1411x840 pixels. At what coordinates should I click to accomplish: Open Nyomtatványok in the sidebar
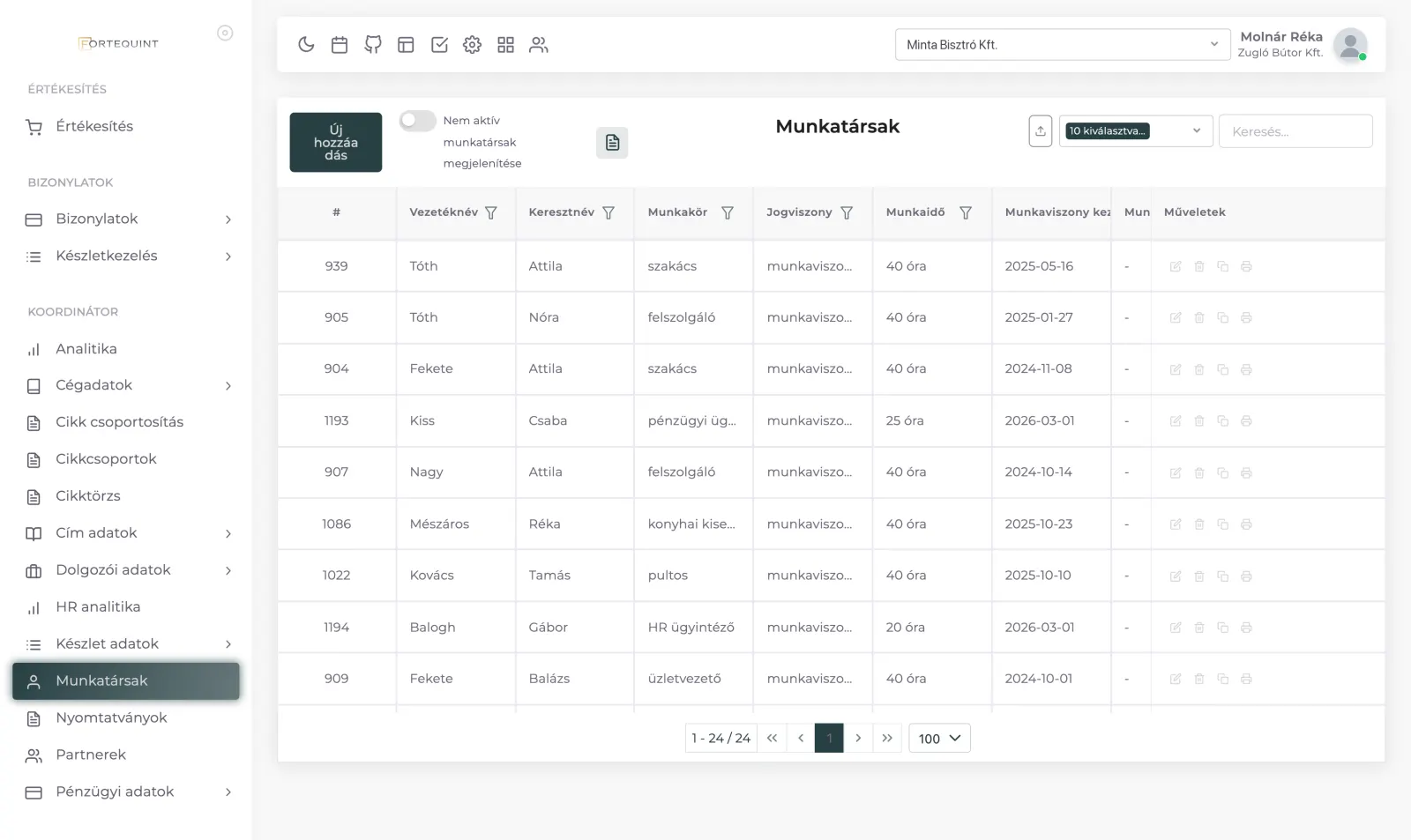click(x=128, y=718)
